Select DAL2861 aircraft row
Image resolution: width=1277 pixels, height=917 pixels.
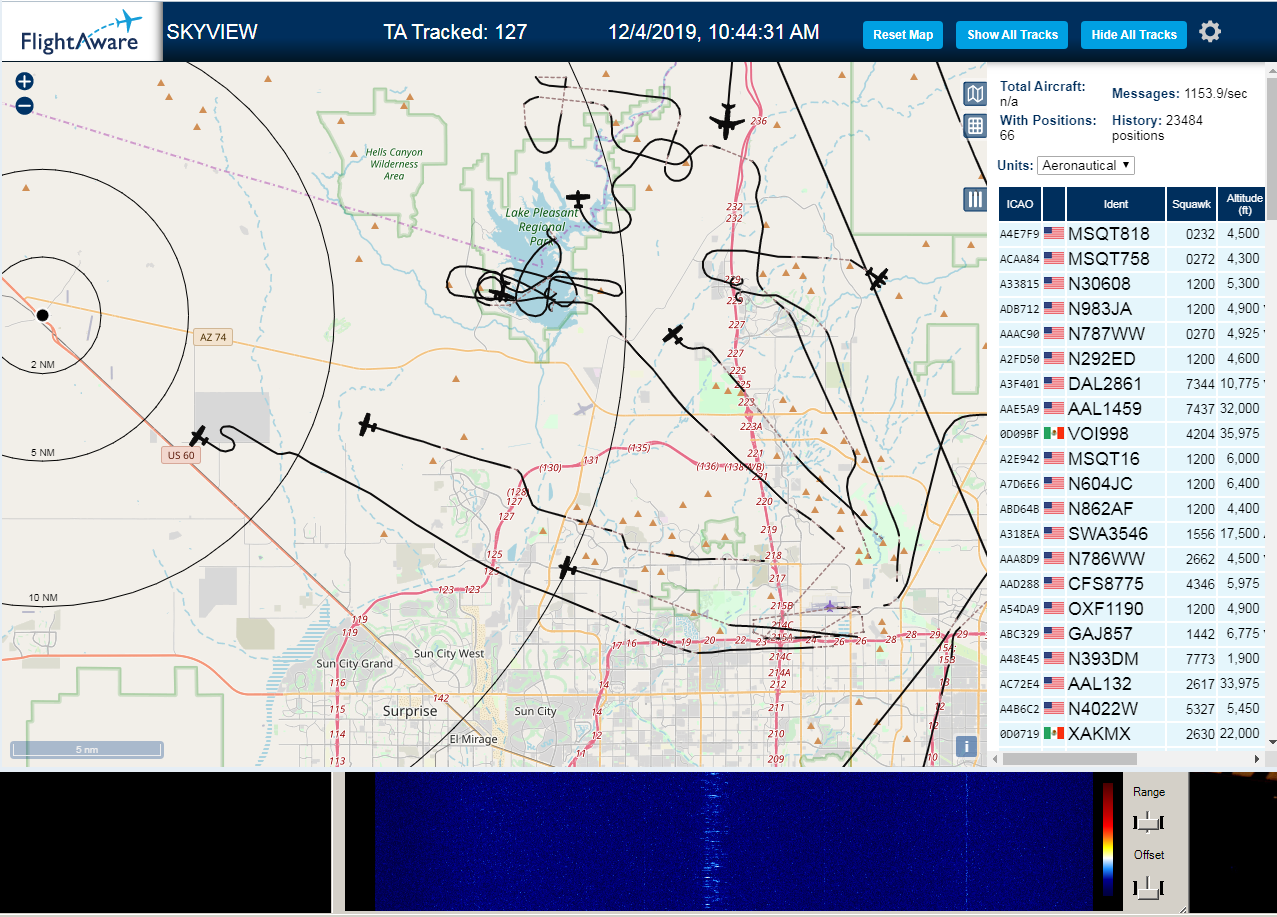[1133, 383]
